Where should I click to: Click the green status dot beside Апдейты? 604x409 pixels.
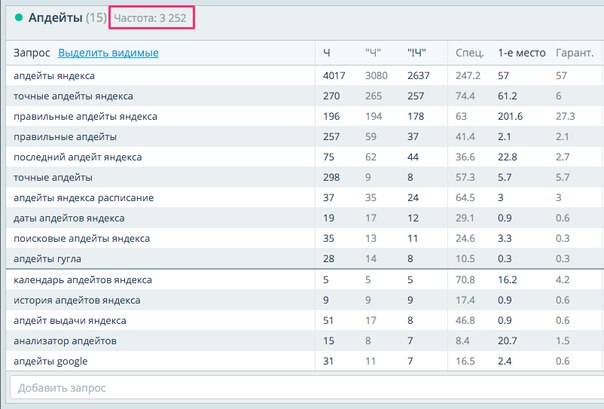click(x=18, y=17)
